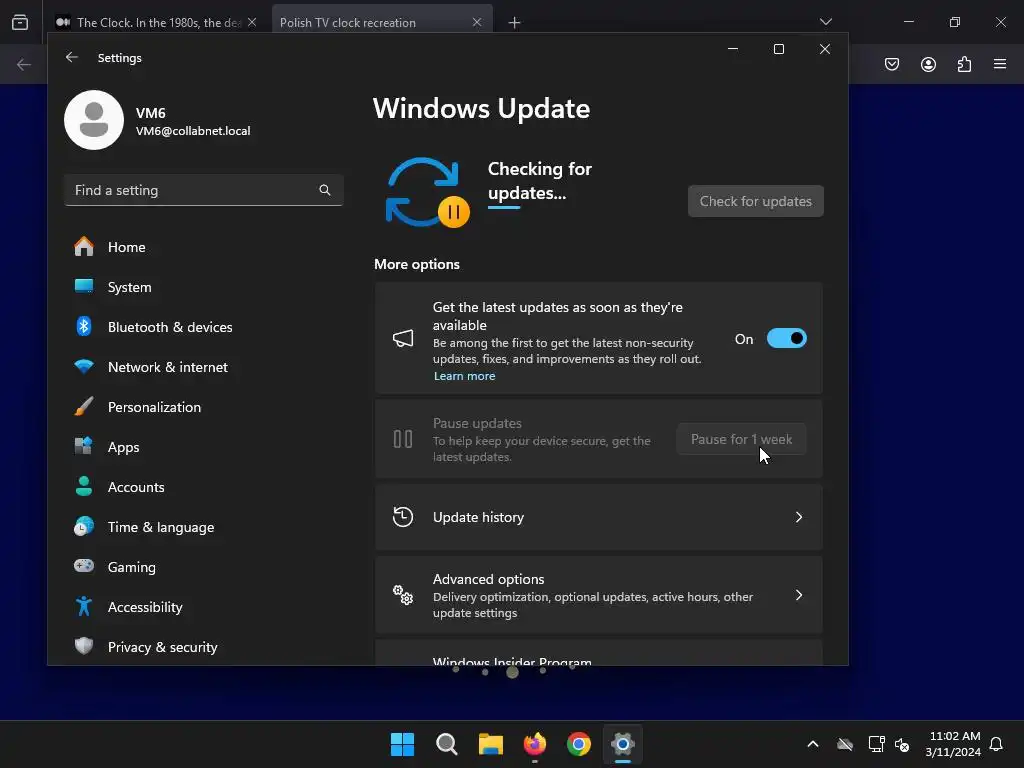
Task: Close The Clock. In the 1980s tab
Action: [252, 22]
